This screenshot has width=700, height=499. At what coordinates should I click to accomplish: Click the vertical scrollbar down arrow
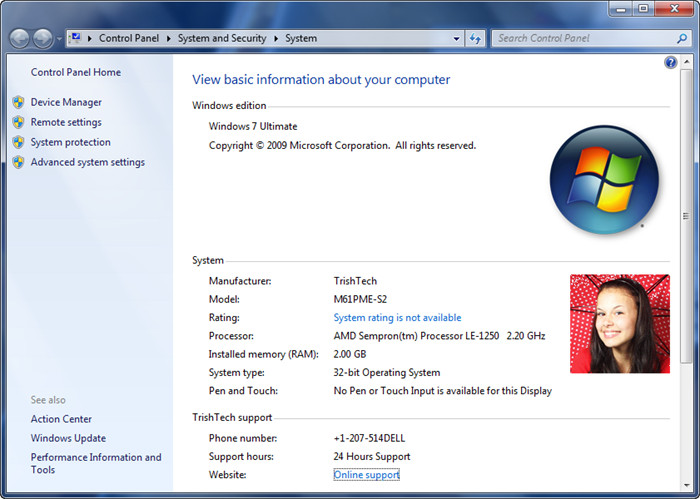click(686, 485)
